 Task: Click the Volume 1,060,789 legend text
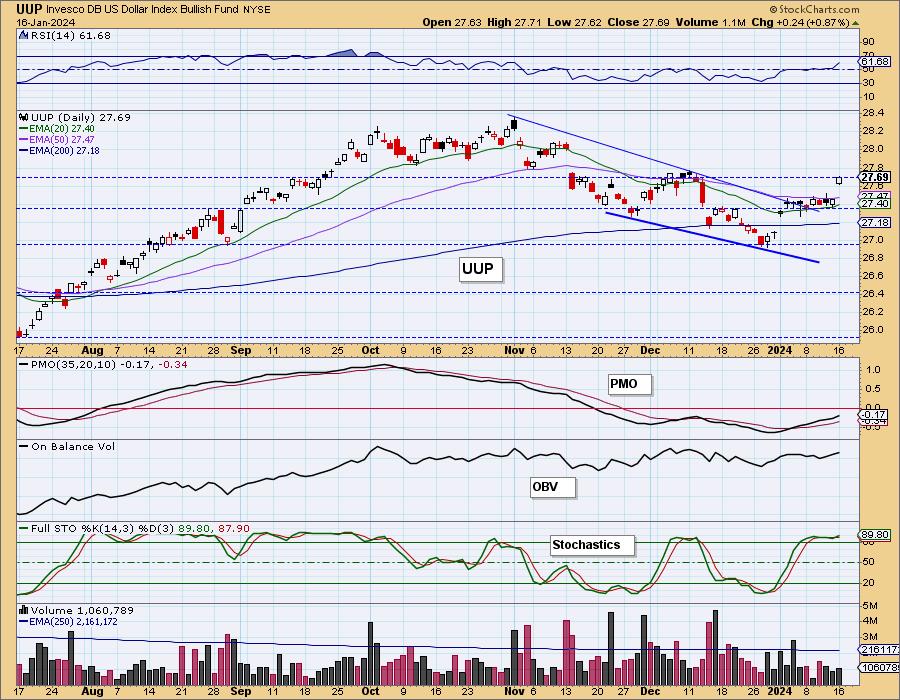pos(84,610)
